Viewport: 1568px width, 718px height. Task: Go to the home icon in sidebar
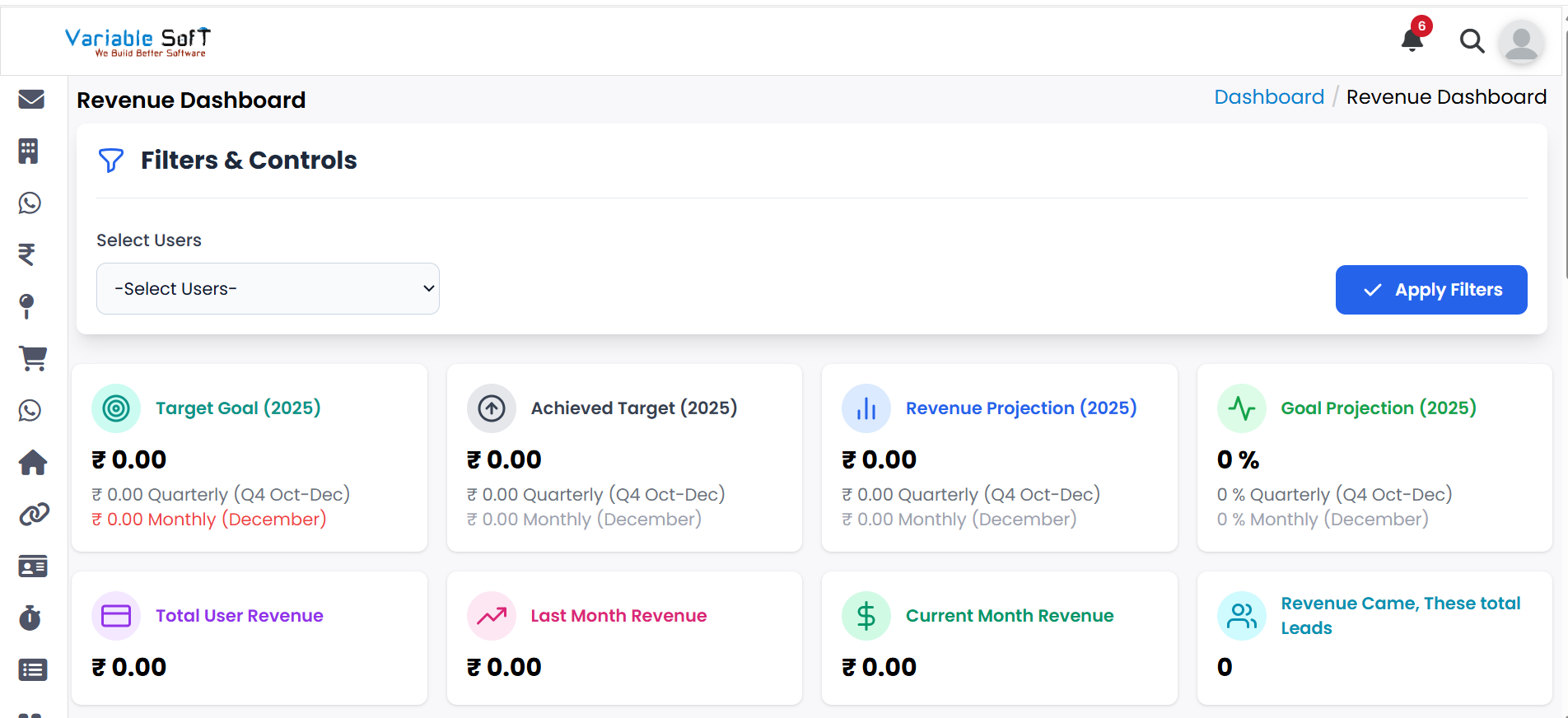[33, 463]
